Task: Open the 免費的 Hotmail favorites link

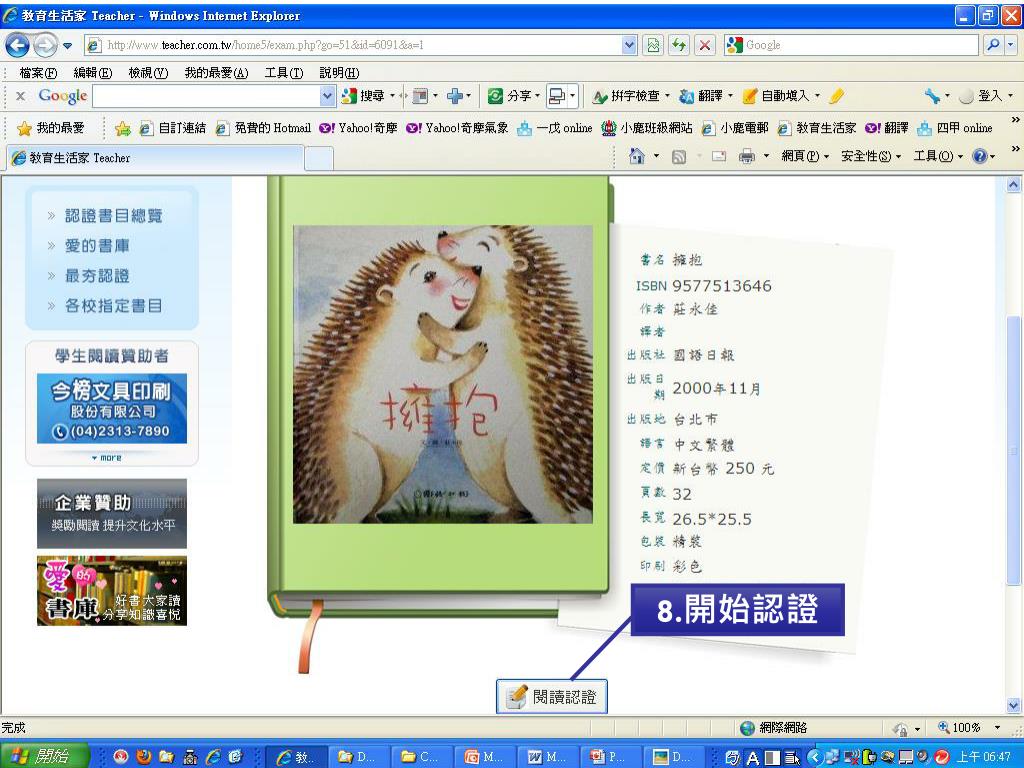Action: click(263, 128)
